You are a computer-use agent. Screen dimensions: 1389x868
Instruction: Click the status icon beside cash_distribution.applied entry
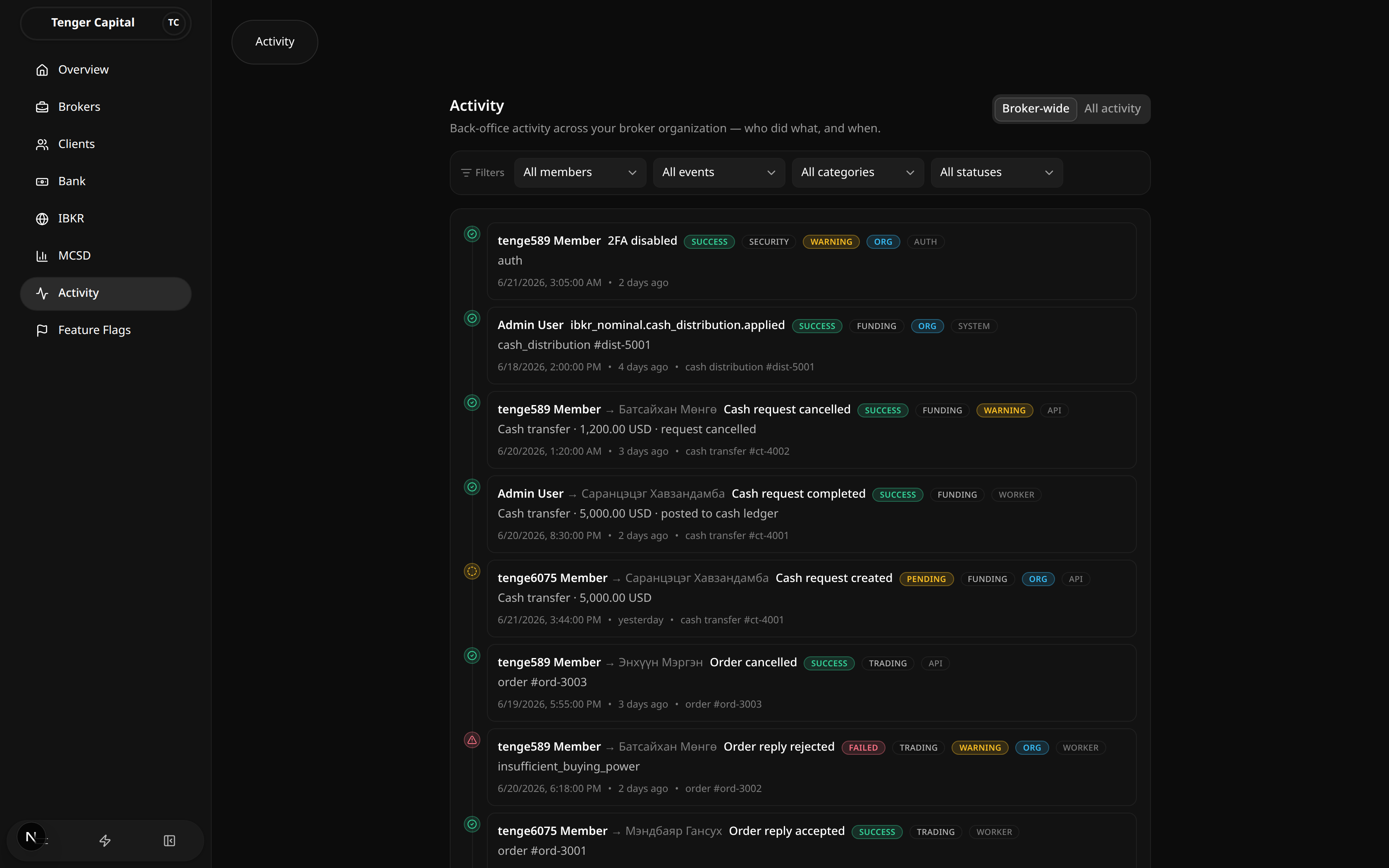[472, 319]
